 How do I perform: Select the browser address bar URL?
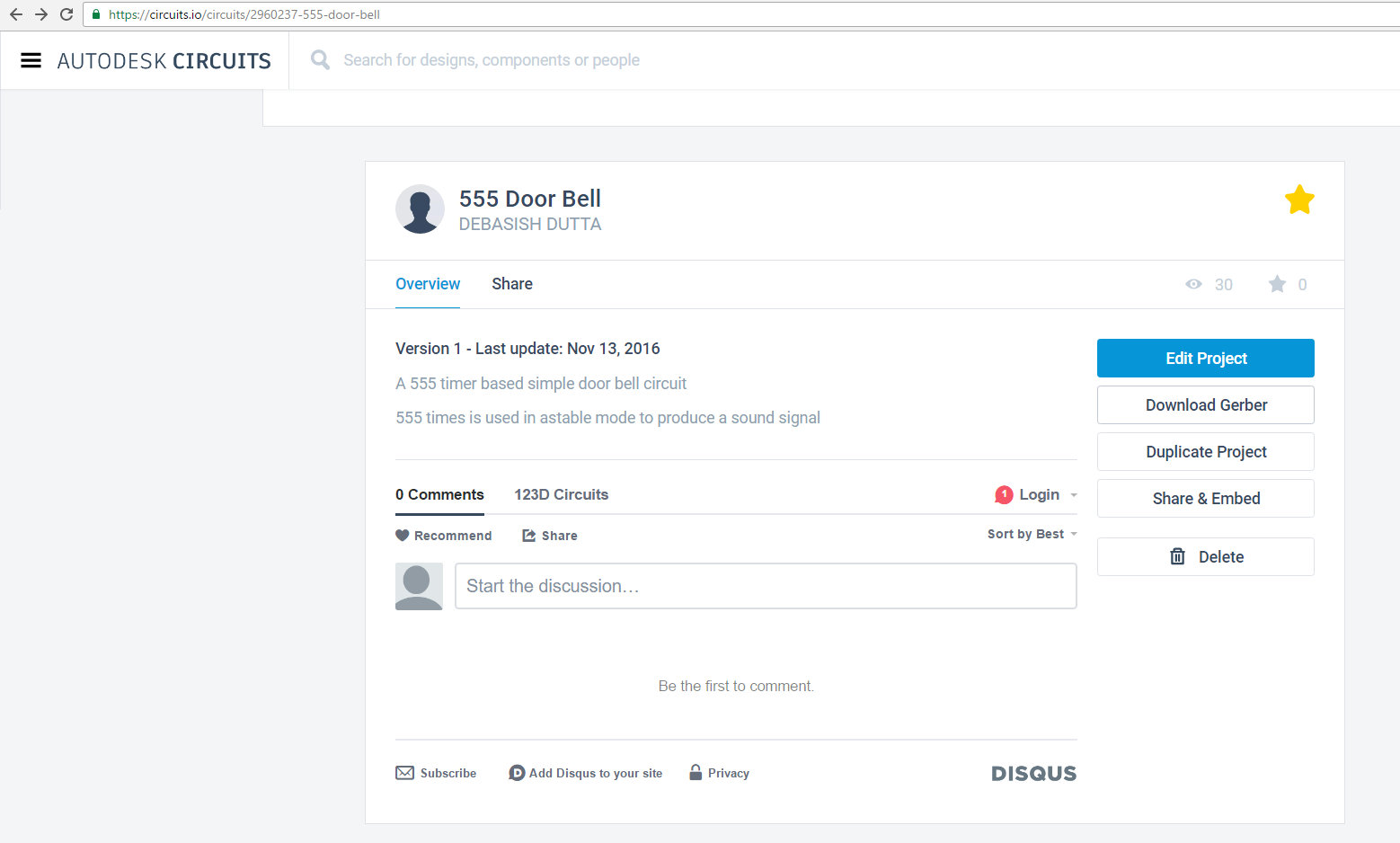[x=244, y=14]
